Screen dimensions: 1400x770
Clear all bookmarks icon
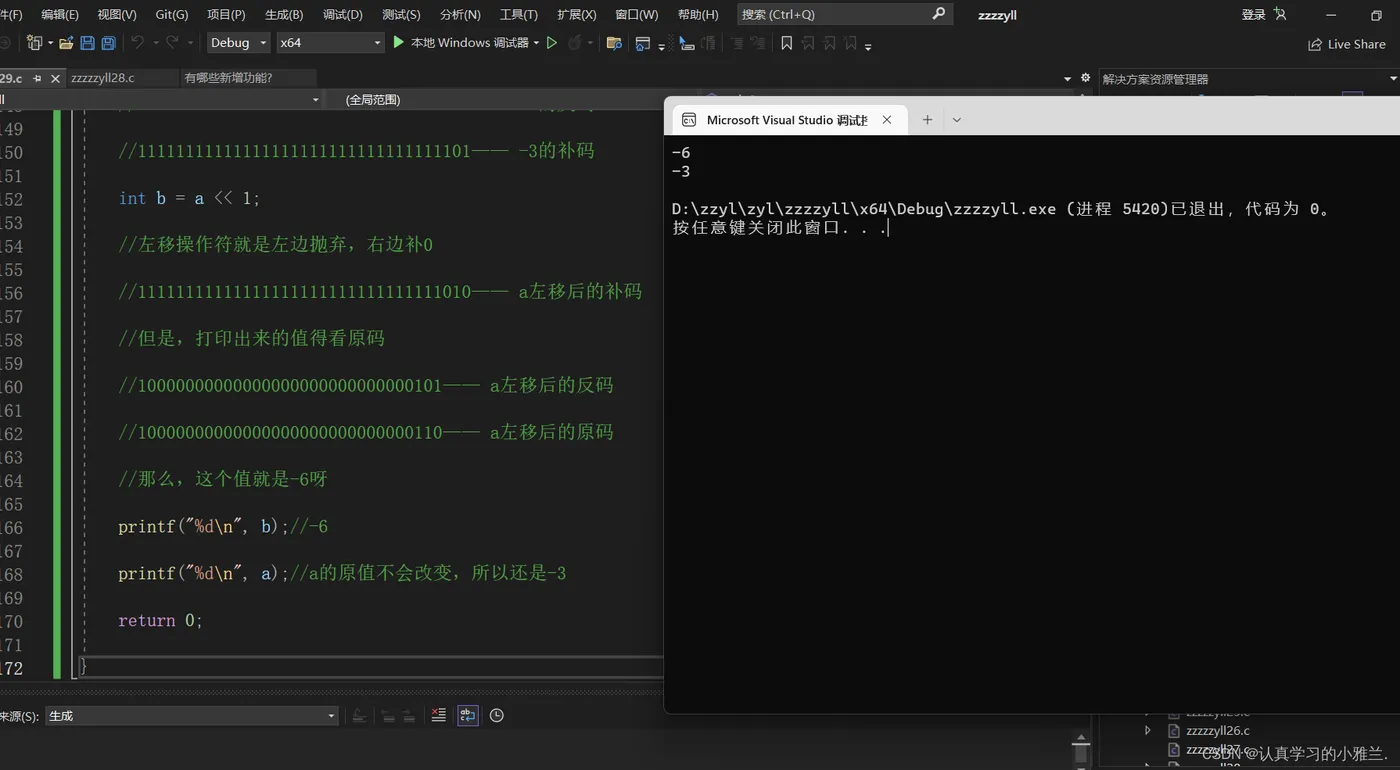pos(850,43)
